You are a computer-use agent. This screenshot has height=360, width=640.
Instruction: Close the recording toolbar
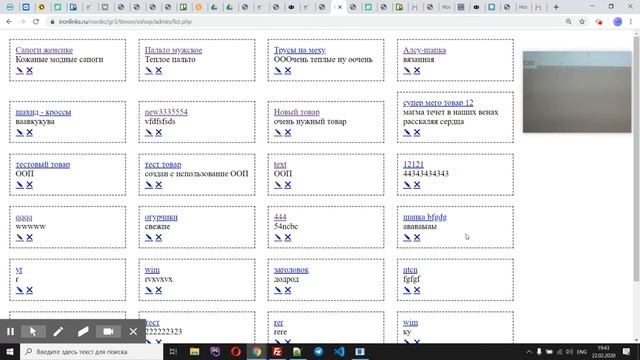pos(133,331)
